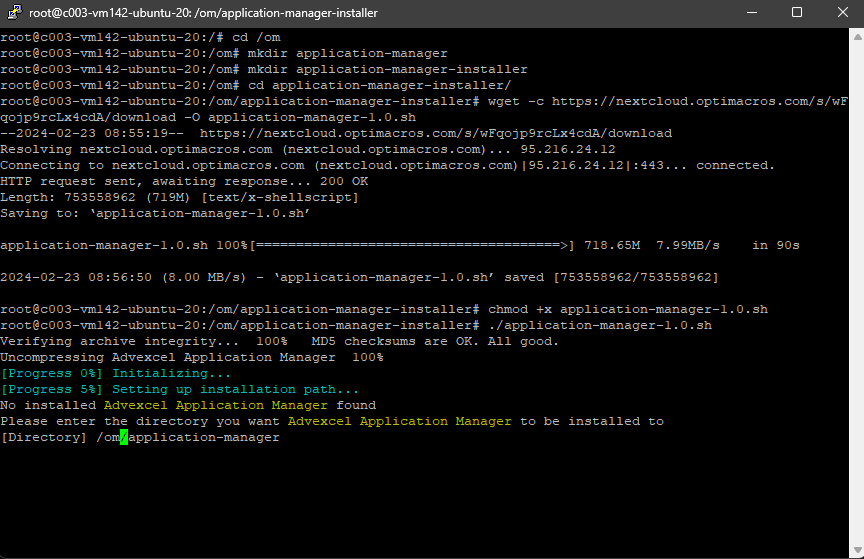Screen dimensions: 864x559
Task: Click the 'wget -c' command text
Action: (x=516, y=101)
